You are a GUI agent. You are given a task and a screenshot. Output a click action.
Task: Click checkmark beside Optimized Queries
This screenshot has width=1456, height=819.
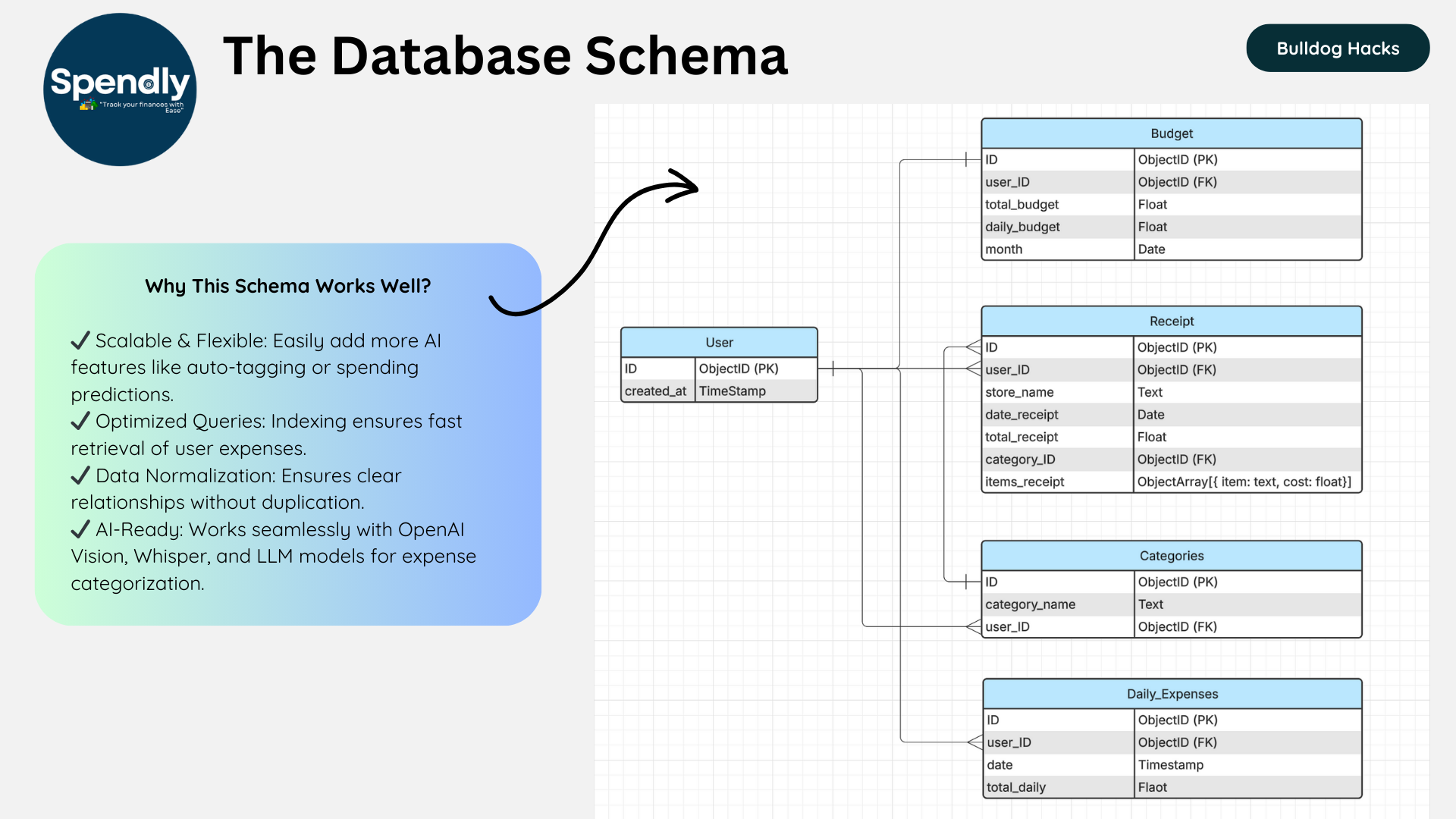80,421
